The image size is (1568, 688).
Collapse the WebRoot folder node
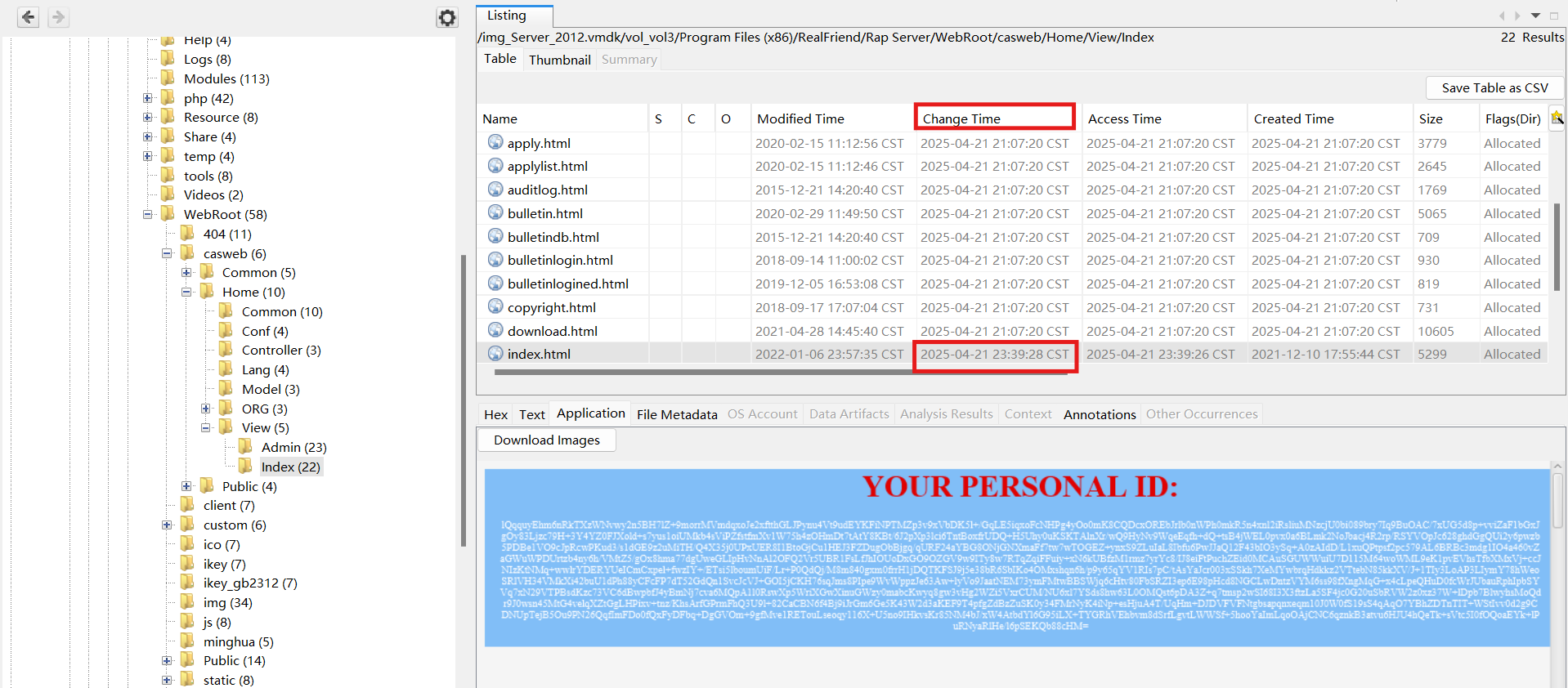coord(148,214)
